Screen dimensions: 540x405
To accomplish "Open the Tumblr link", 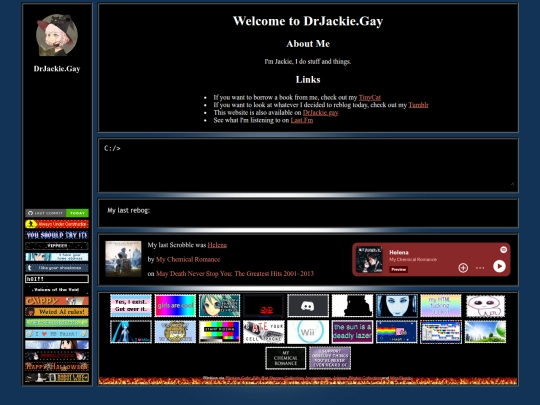I will [x=418, y=105].
